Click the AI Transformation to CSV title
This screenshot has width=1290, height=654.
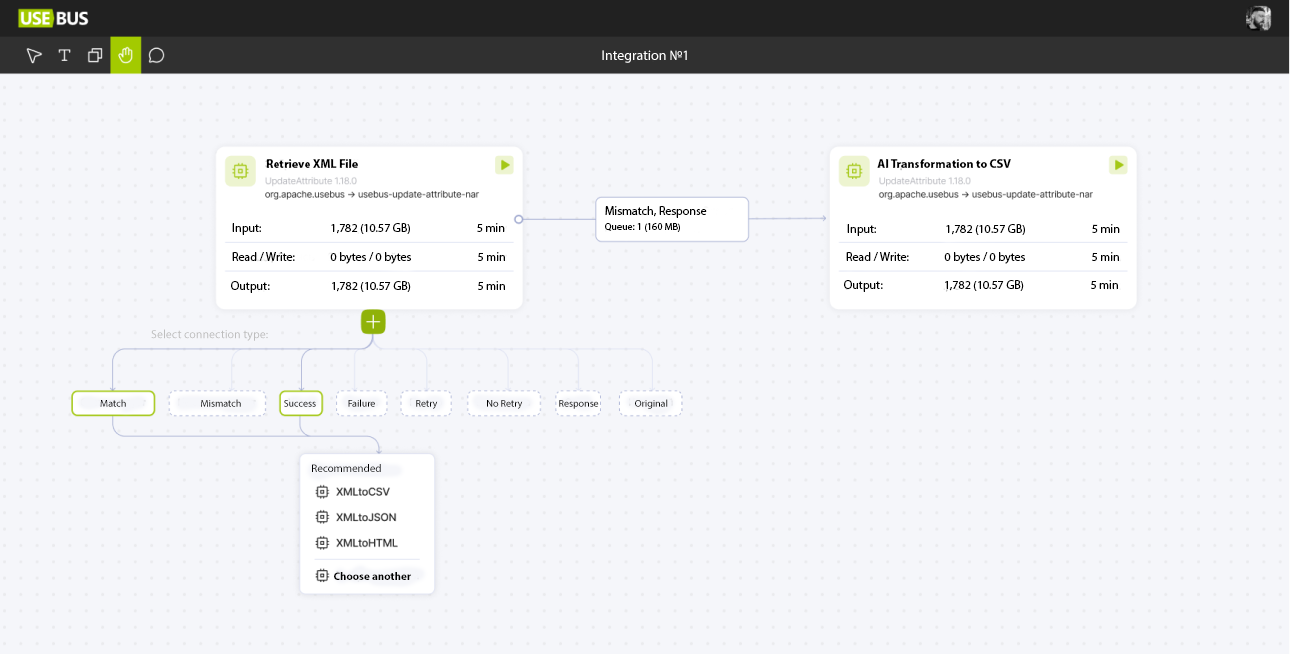coord(944,164)
